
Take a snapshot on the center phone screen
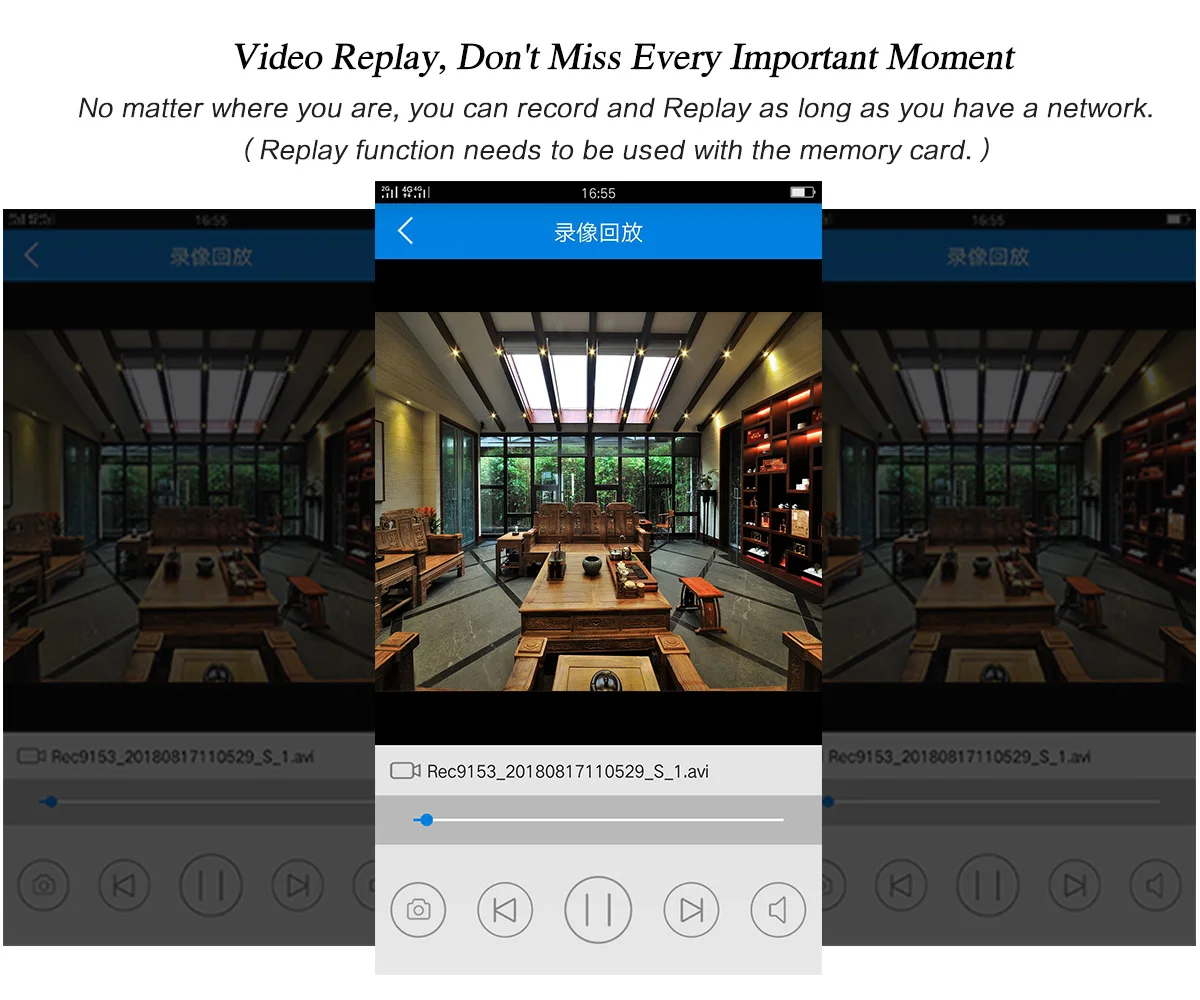tap(418, 910)
